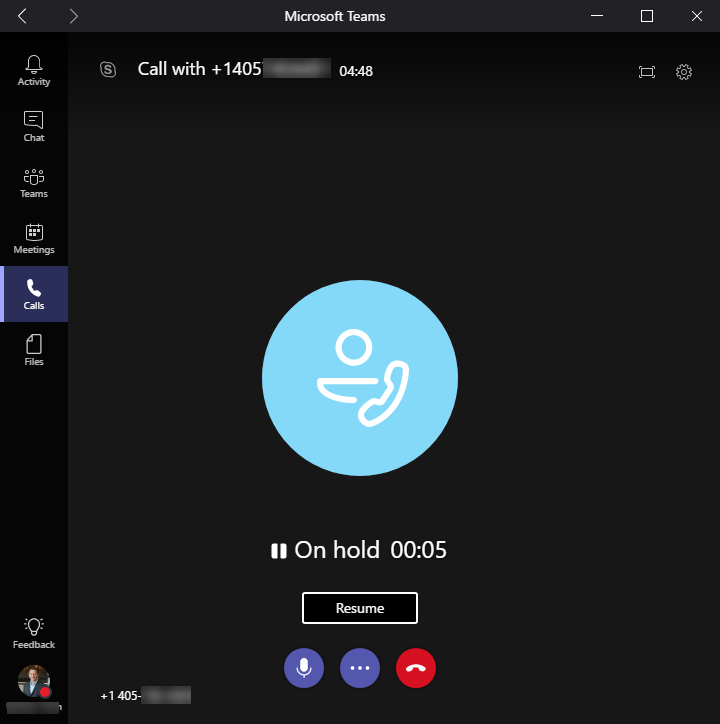720x724 pixels.
Task: Navigate back with the left arrow
Action: coord(22,16)
